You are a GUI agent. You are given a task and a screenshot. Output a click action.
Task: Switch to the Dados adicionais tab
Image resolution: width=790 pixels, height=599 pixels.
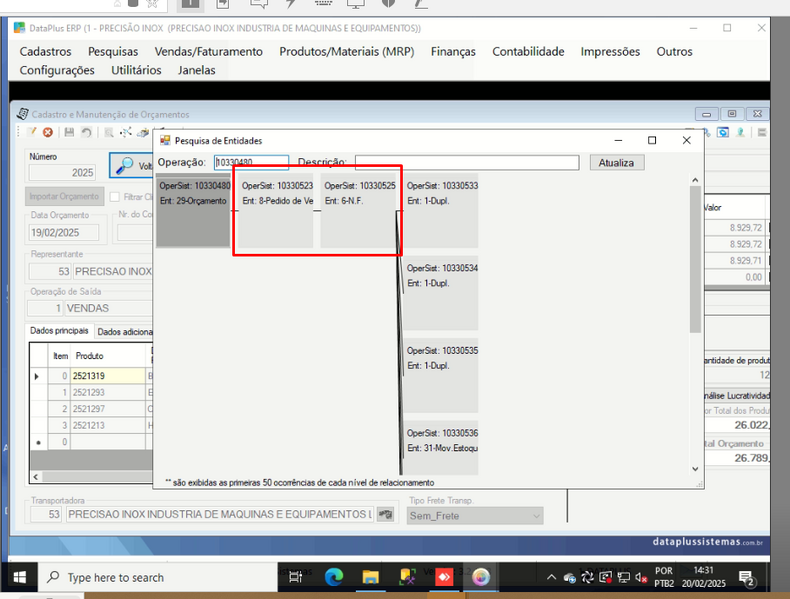point(124,332)
